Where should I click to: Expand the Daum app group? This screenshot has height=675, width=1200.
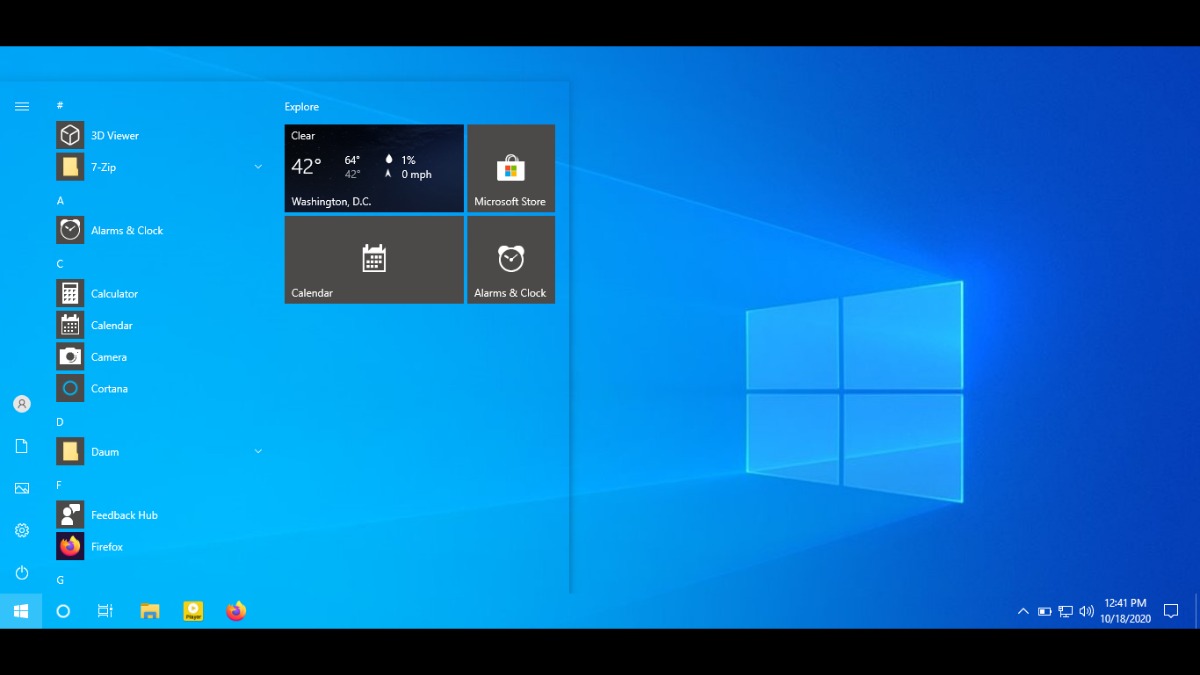pyautogui.click(x=258, y=451)
